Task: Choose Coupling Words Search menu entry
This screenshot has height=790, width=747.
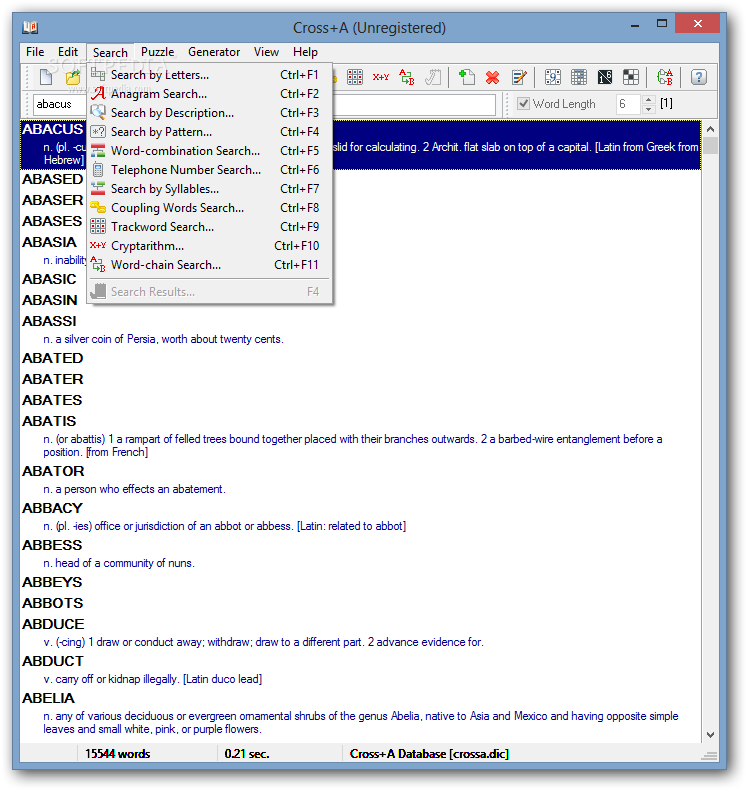Action: coord(210,208)
